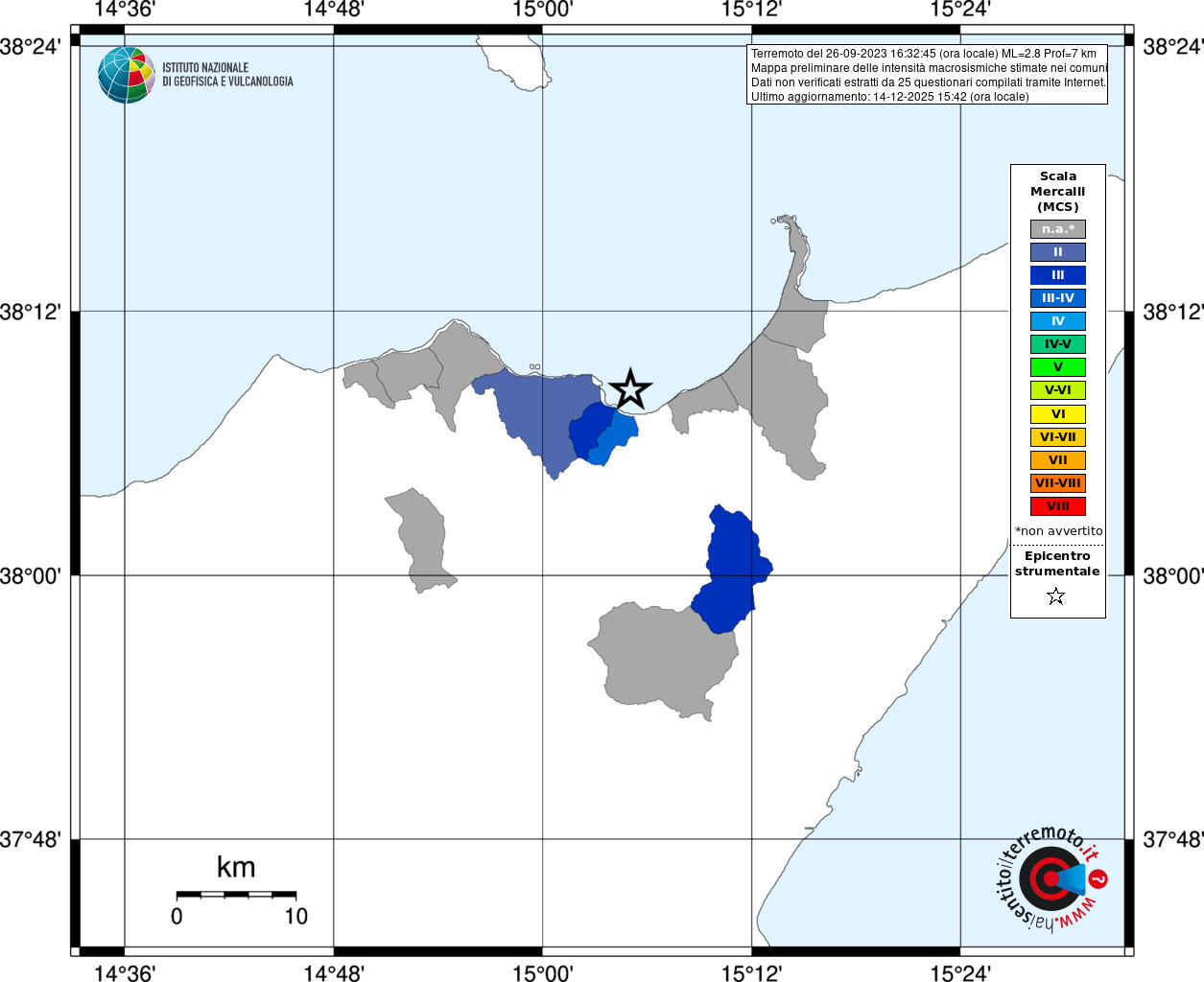Click the epicenter star on the map

point(630,388)
